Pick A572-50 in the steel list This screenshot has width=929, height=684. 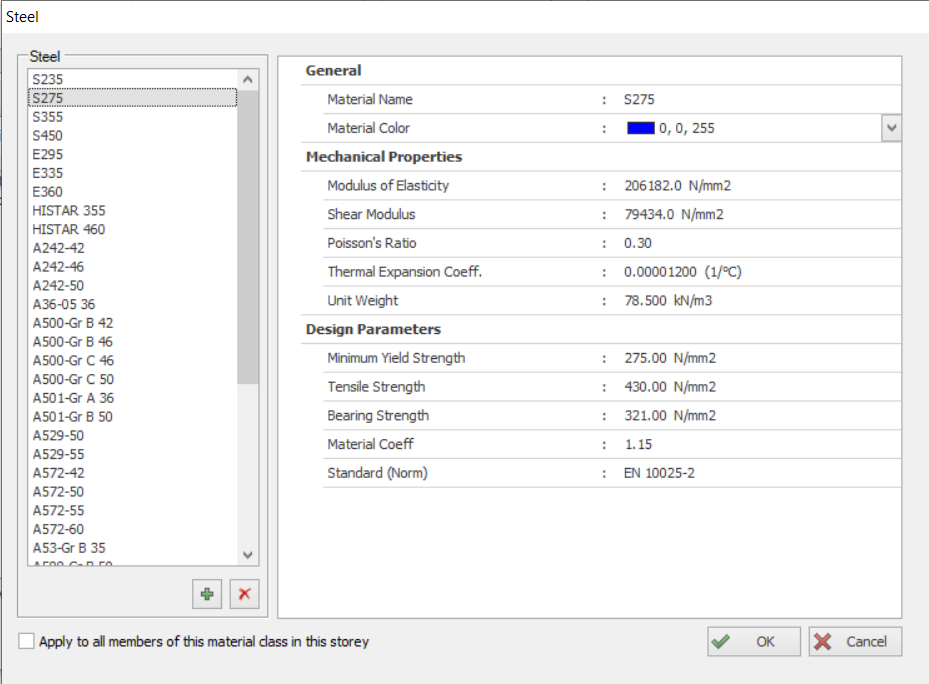click(x=58, y=492)
